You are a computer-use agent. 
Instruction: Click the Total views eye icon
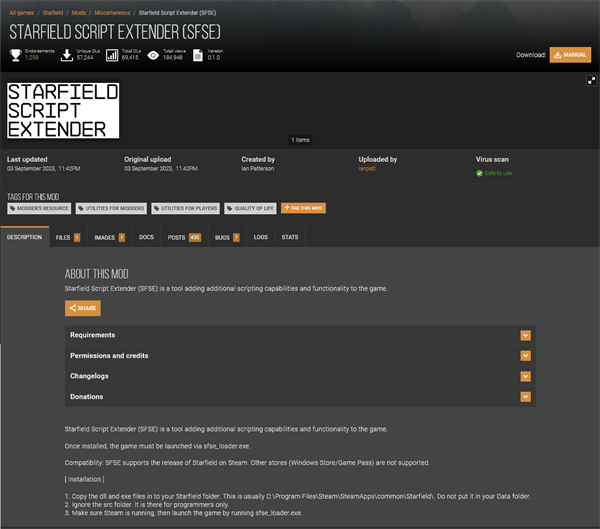click(x=153, y=55)
